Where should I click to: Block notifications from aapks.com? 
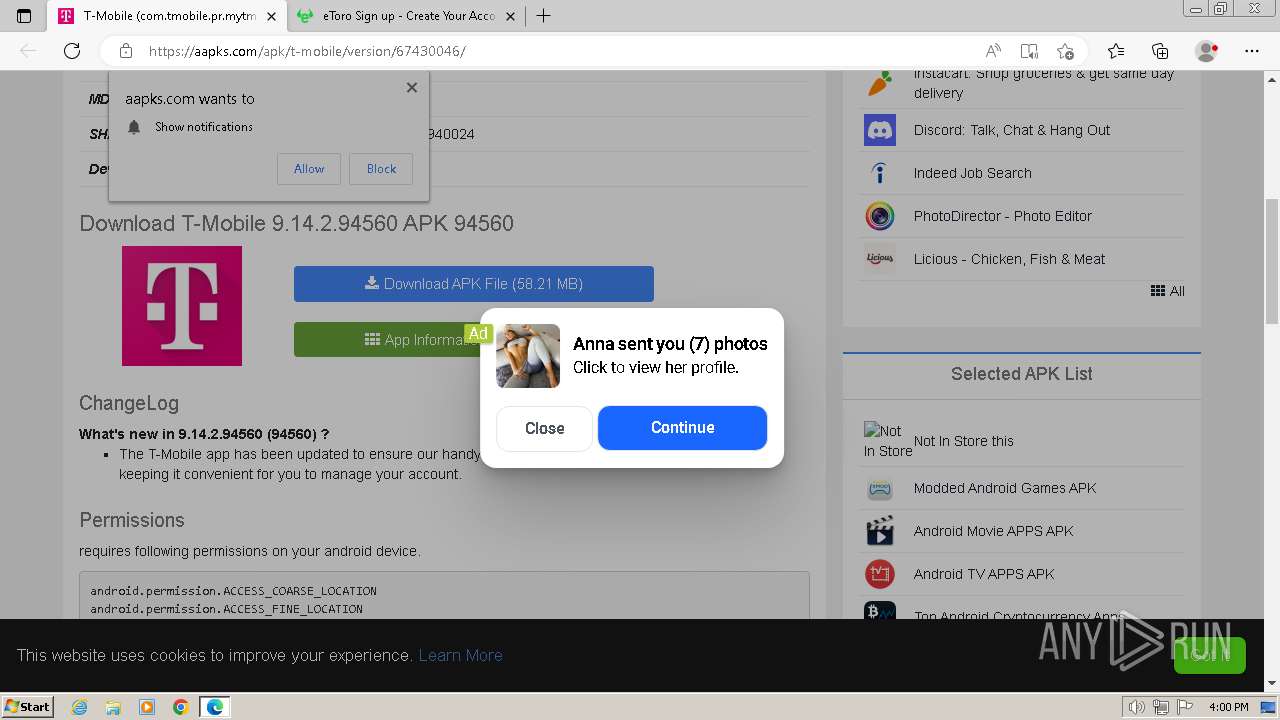point(381,169)
